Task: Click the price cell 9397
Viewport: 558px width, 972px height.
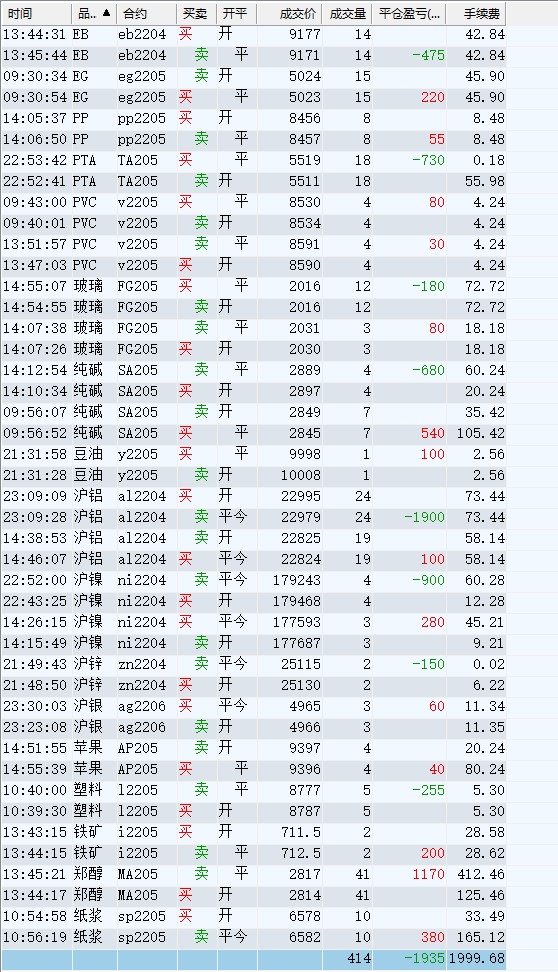Action: (304, 749)
